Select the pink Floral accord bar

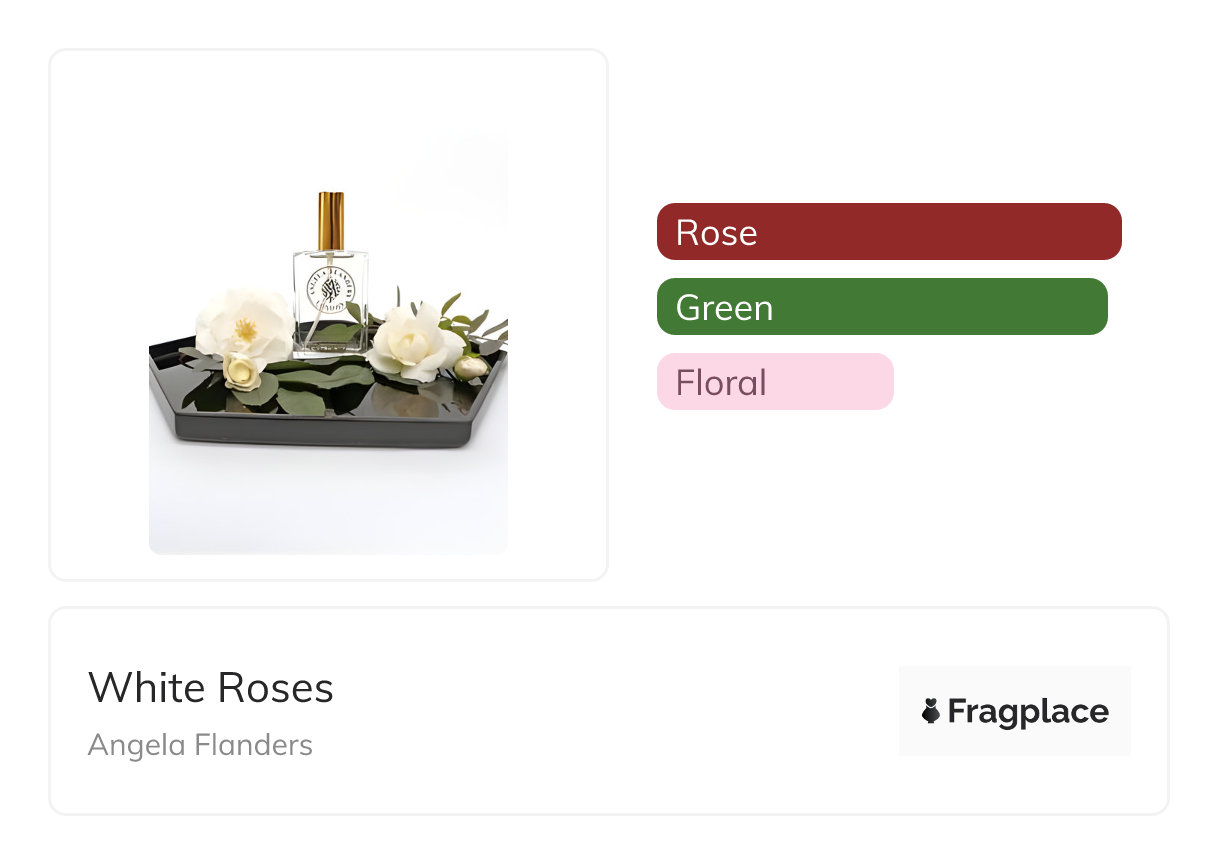pyautogui.click(x=775, y=382)
